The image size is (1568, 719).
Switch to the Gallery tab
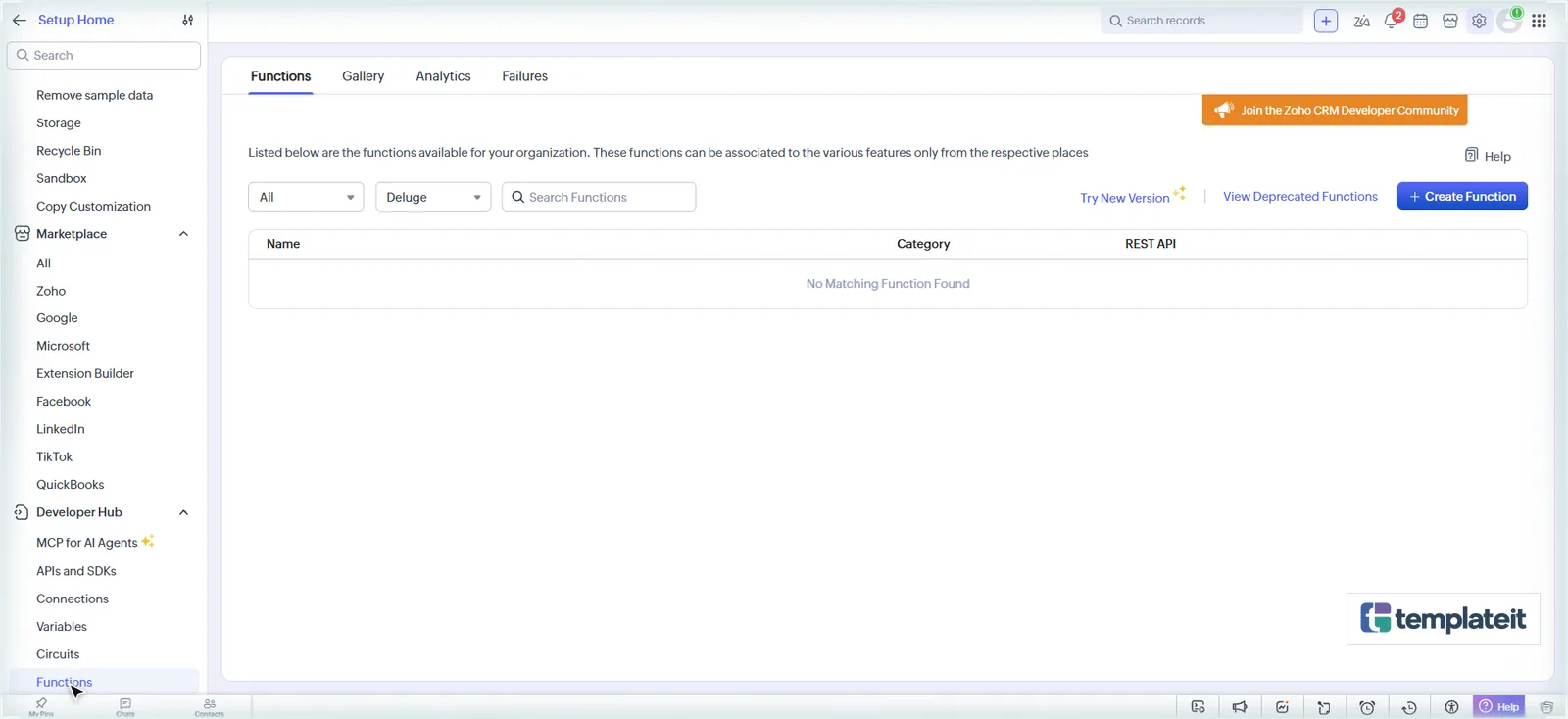[x=363, y=76]
